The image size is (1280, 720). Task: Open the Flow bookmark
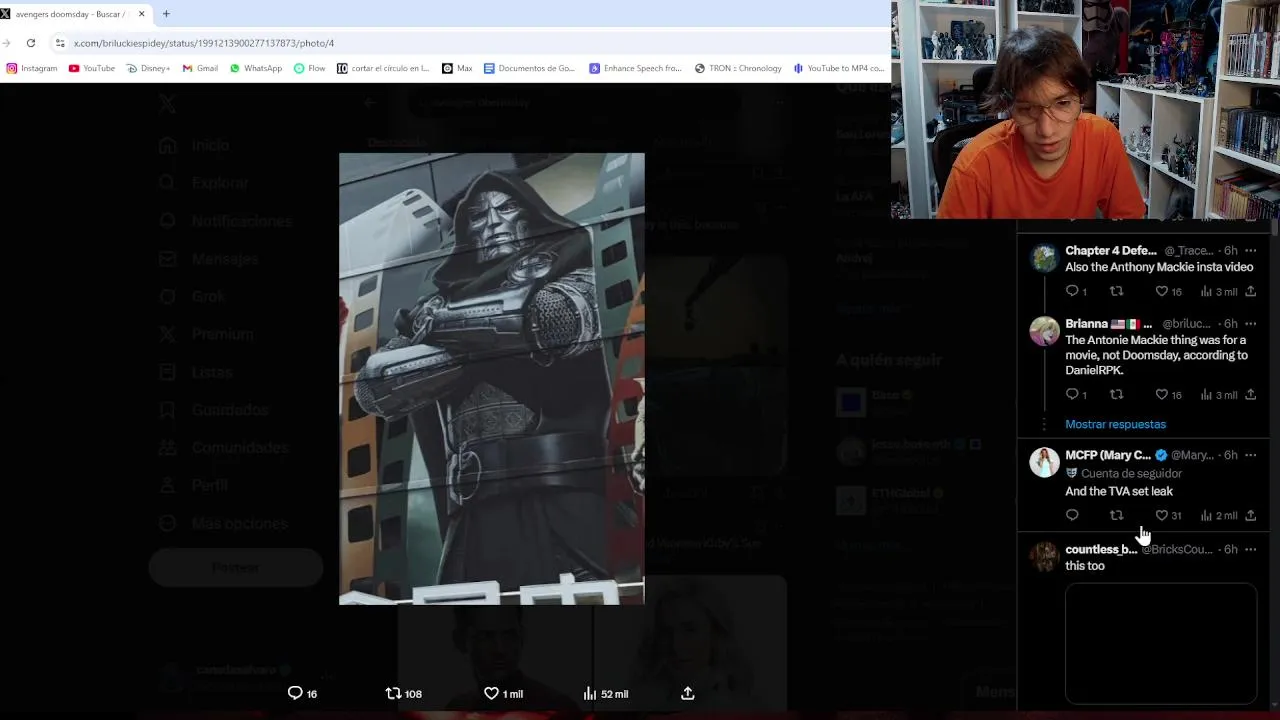pyautogui.click(x=310, y=68)
